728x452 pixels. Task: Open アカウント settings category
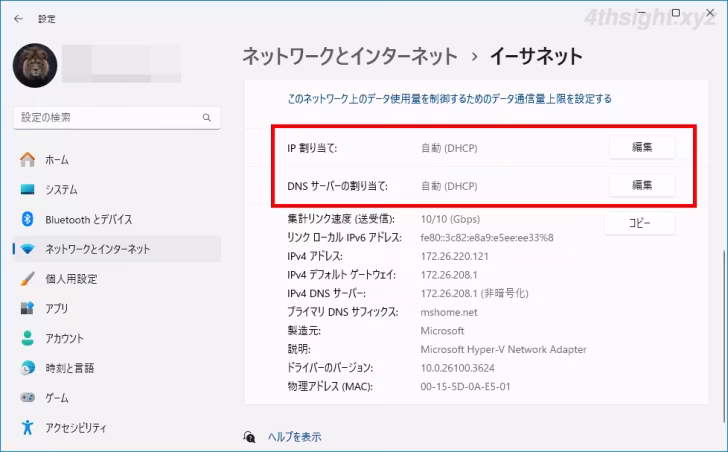64,338
